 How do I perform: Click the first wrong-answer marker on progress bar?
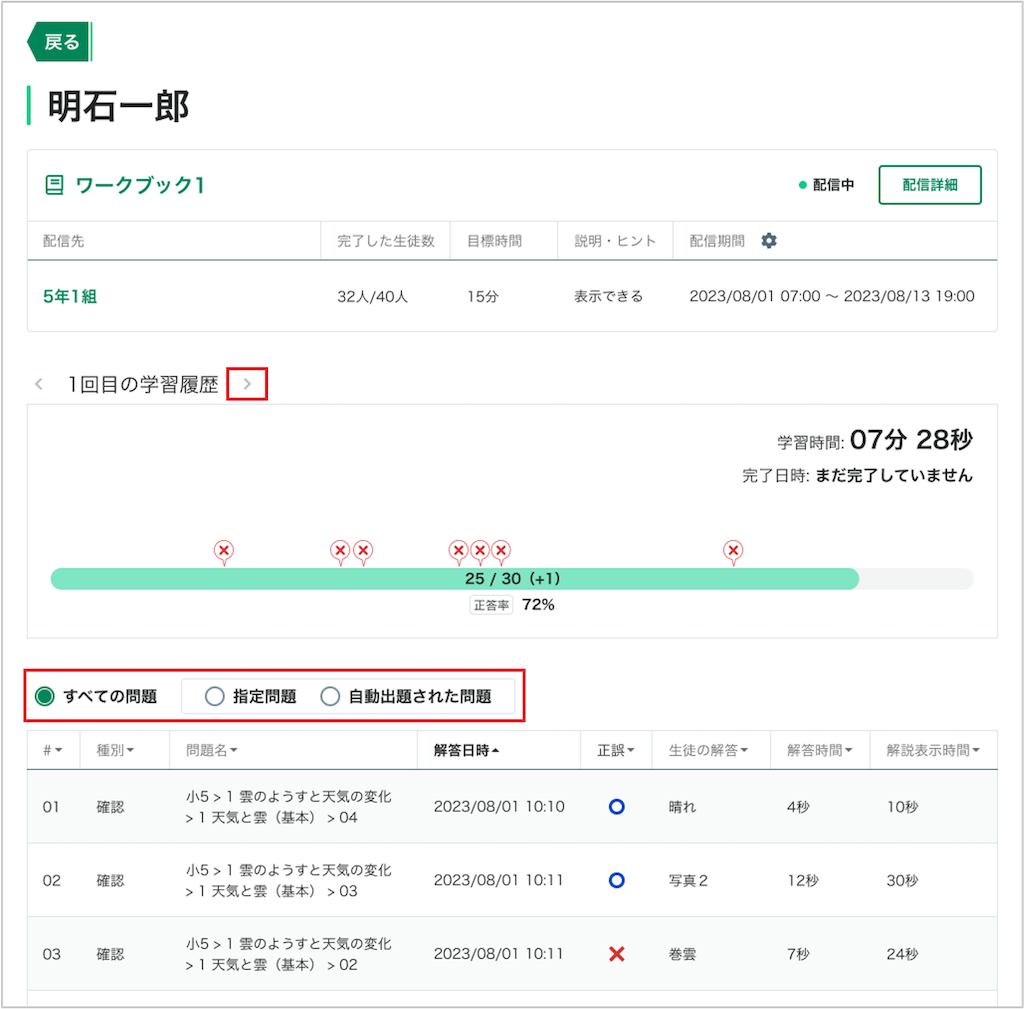tap(224, 552)
